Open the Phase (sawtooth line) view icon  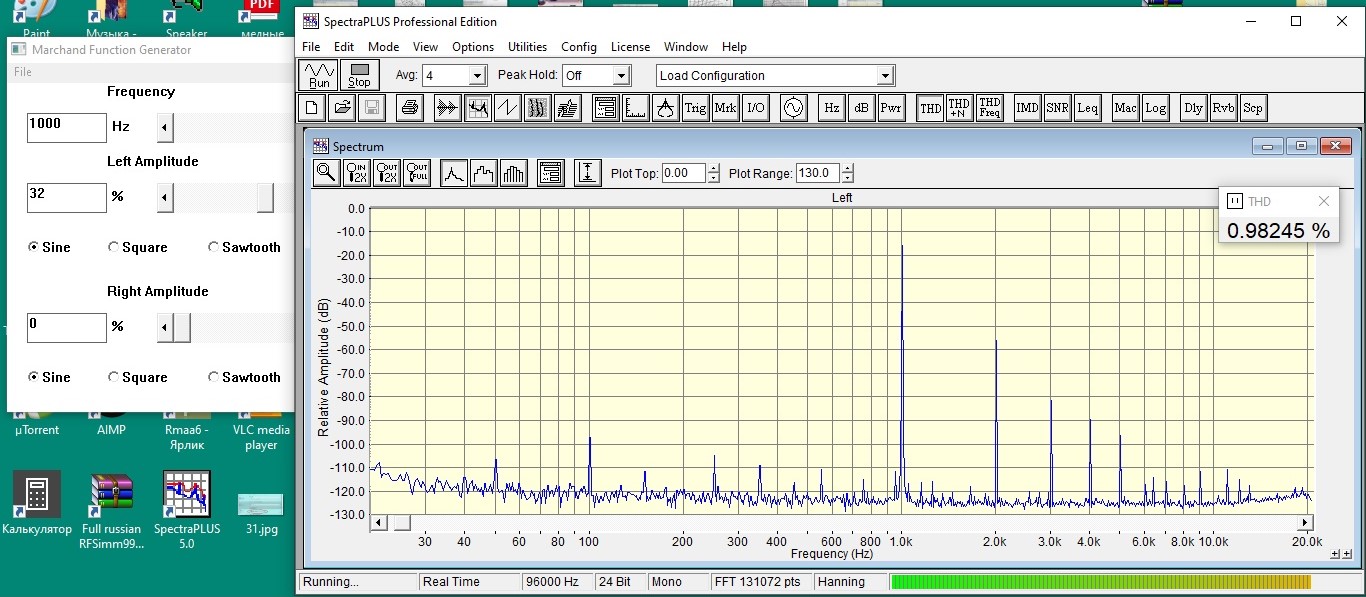coord(507,108)
